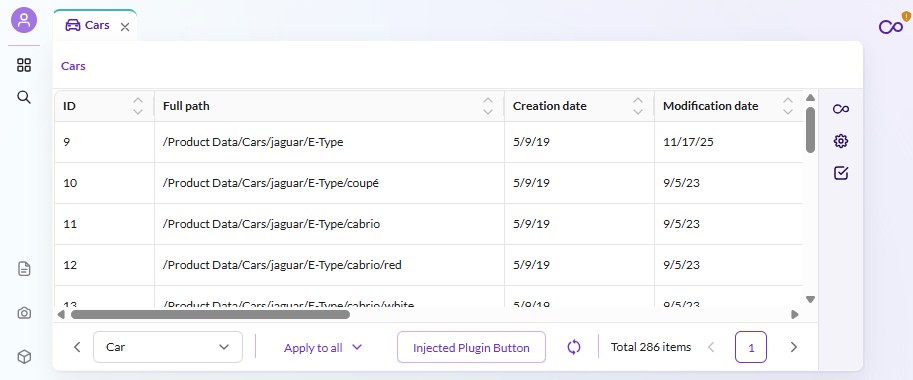Select the row with ID 9

point(429,142)
